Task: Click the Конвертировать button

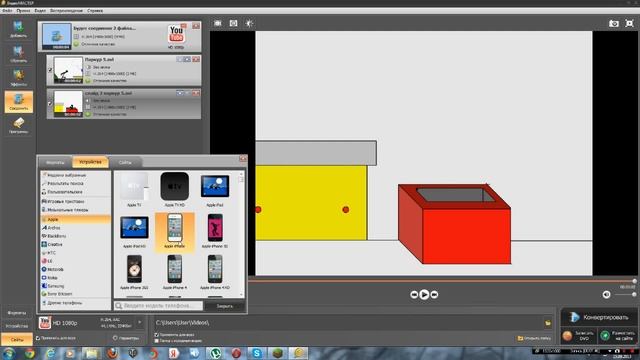Action: pos(599,317)
